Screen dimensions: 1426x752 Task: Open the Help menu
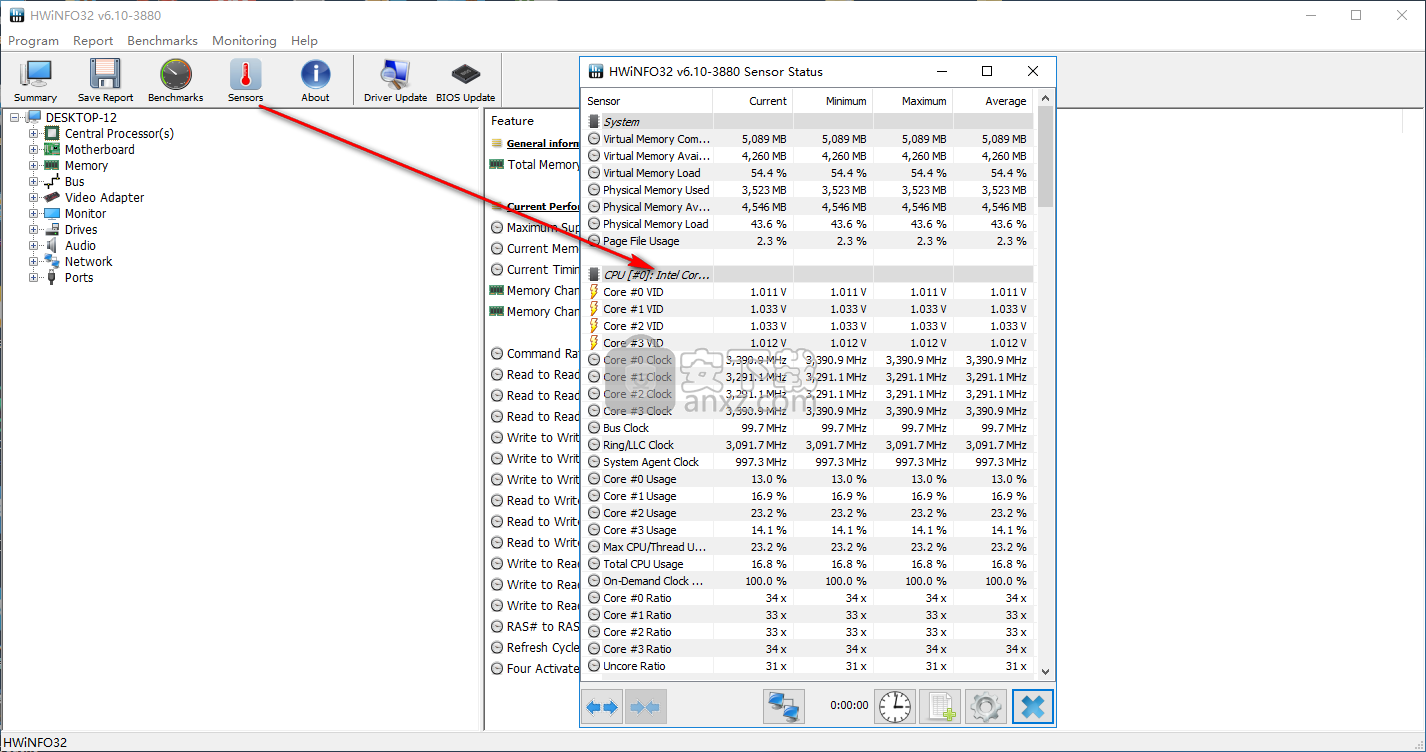point(304,41)
